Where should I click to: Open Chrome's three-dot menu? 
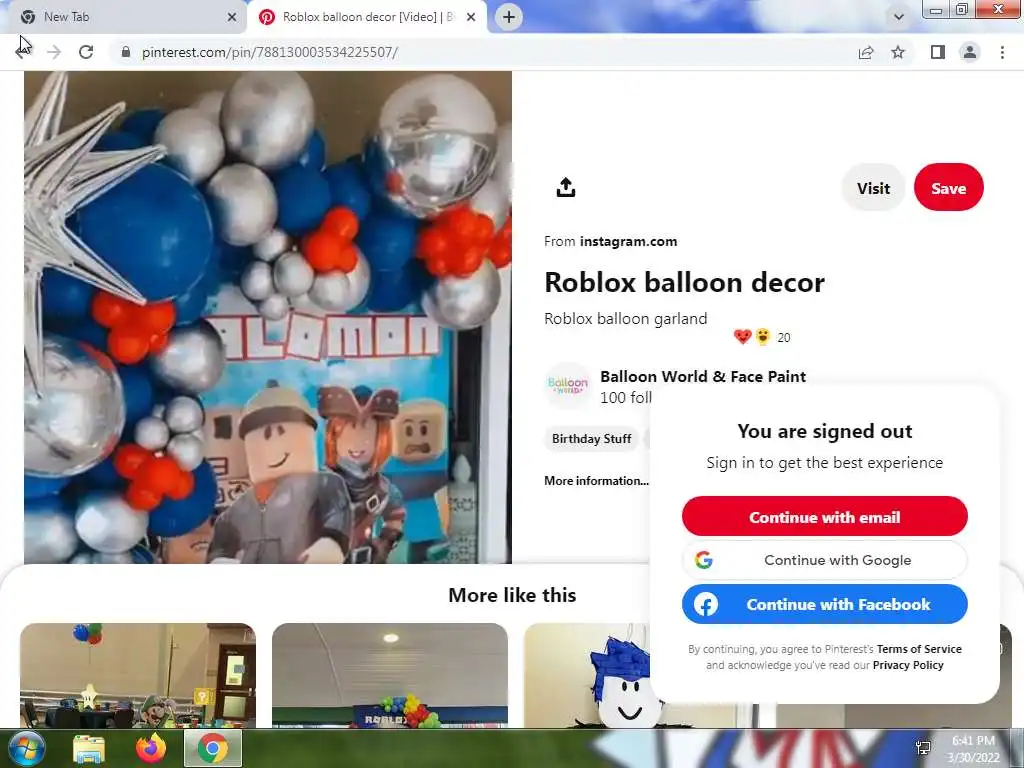click(x=1002, y=52)
